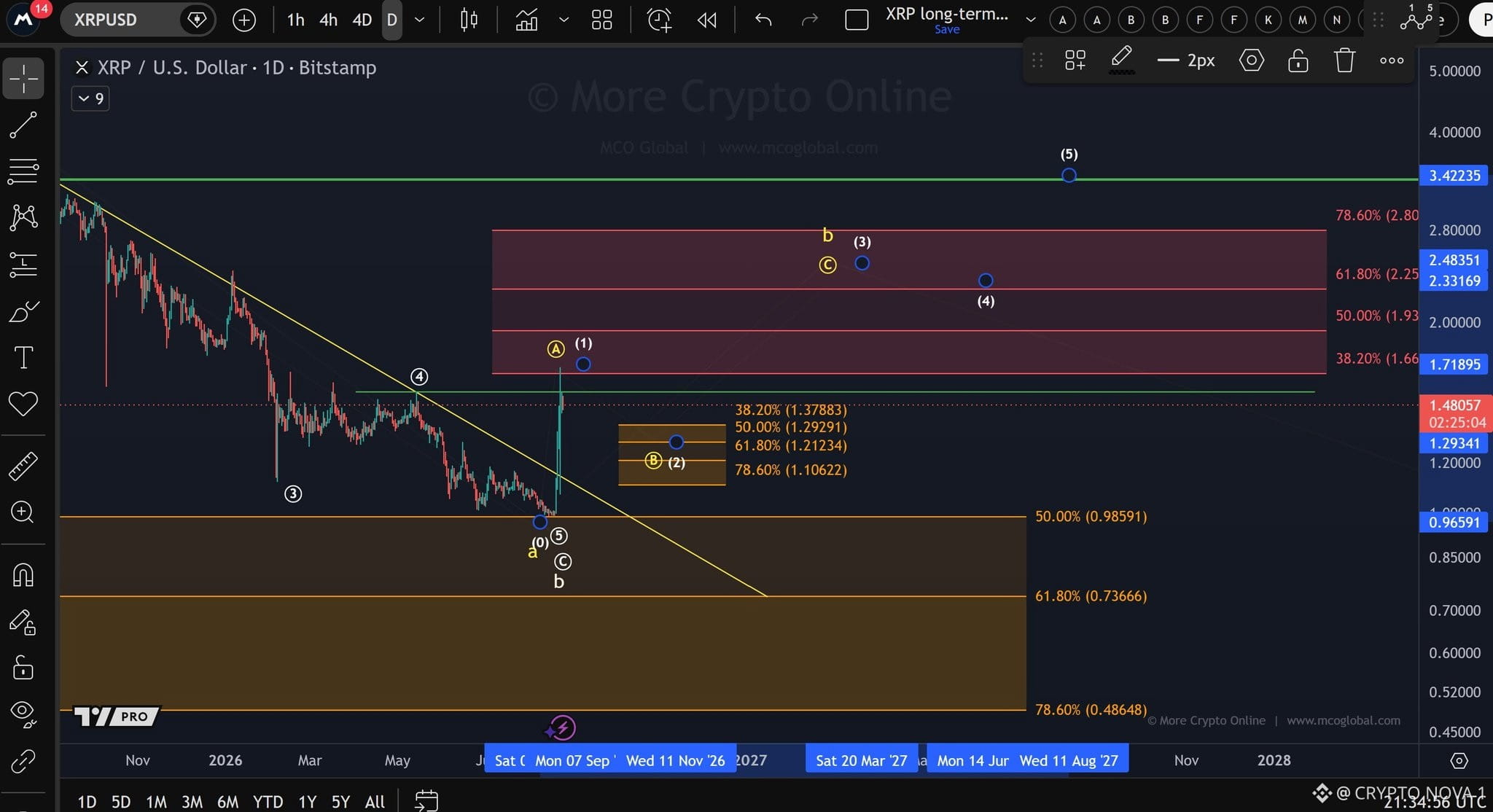Set date range to 6M
This screenshot has height=812, width=1493.
(x=227, y=802)
